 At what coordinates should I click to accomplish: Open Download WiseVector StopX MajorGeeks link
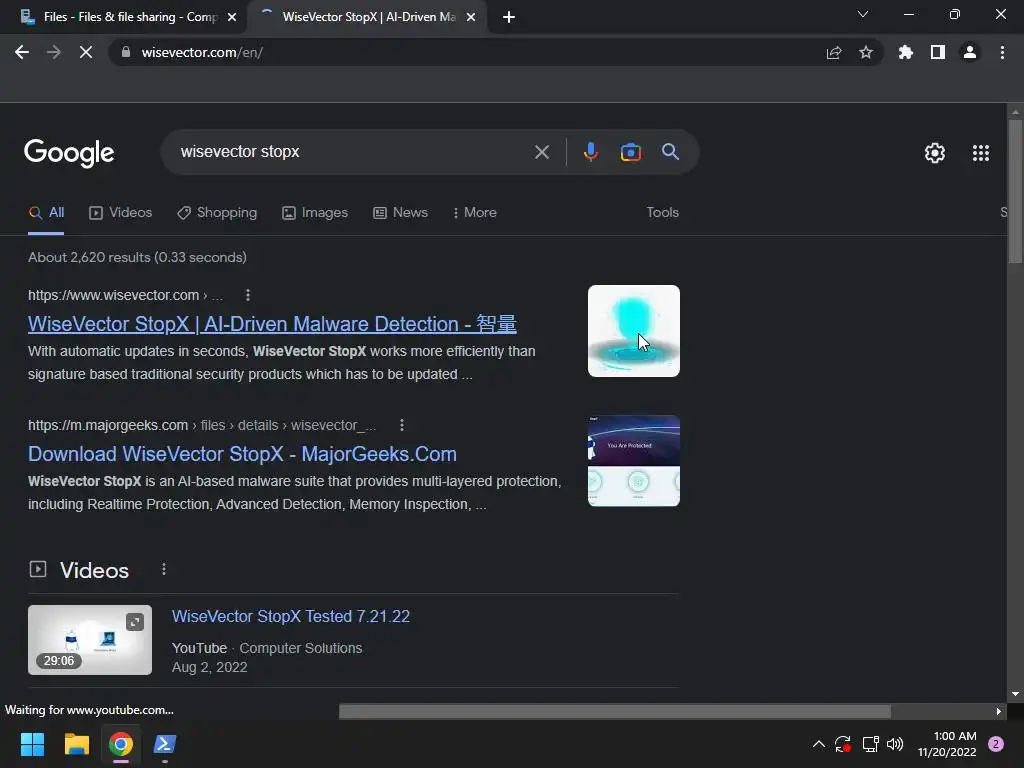coord(242,454)
